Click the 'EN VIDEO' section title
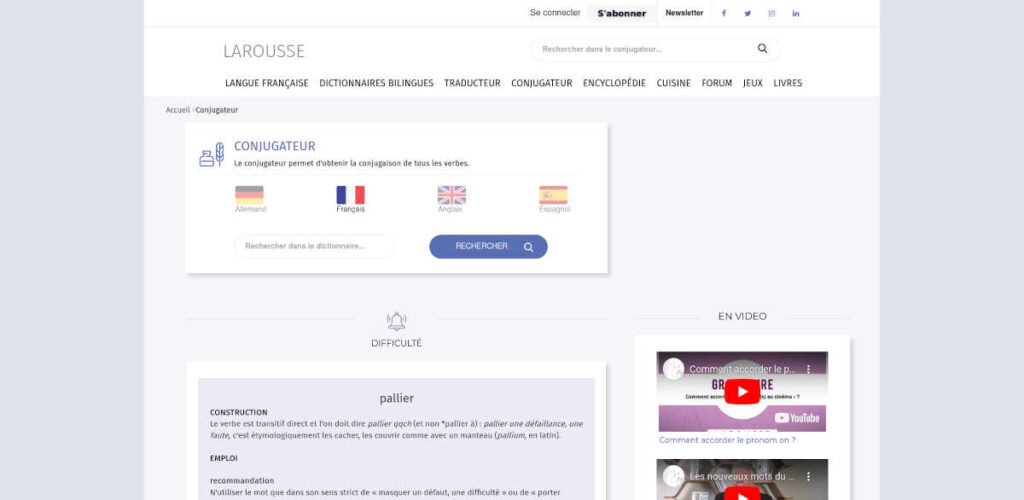Screen dimensions: 1024x500 point(742,317)
